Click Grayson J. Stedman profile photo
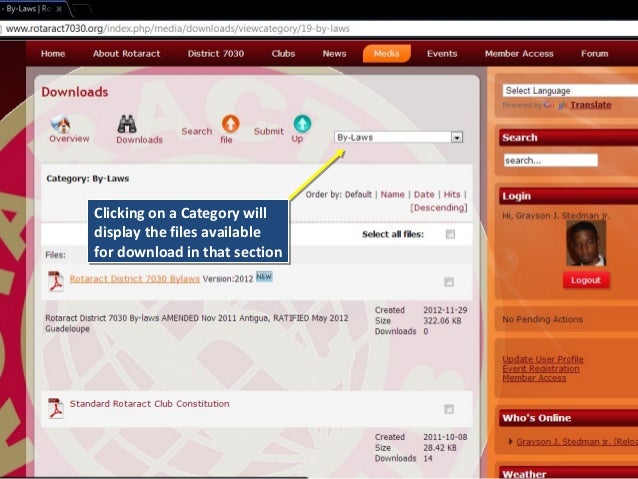The image size is (638, 479). pos(586,243)
